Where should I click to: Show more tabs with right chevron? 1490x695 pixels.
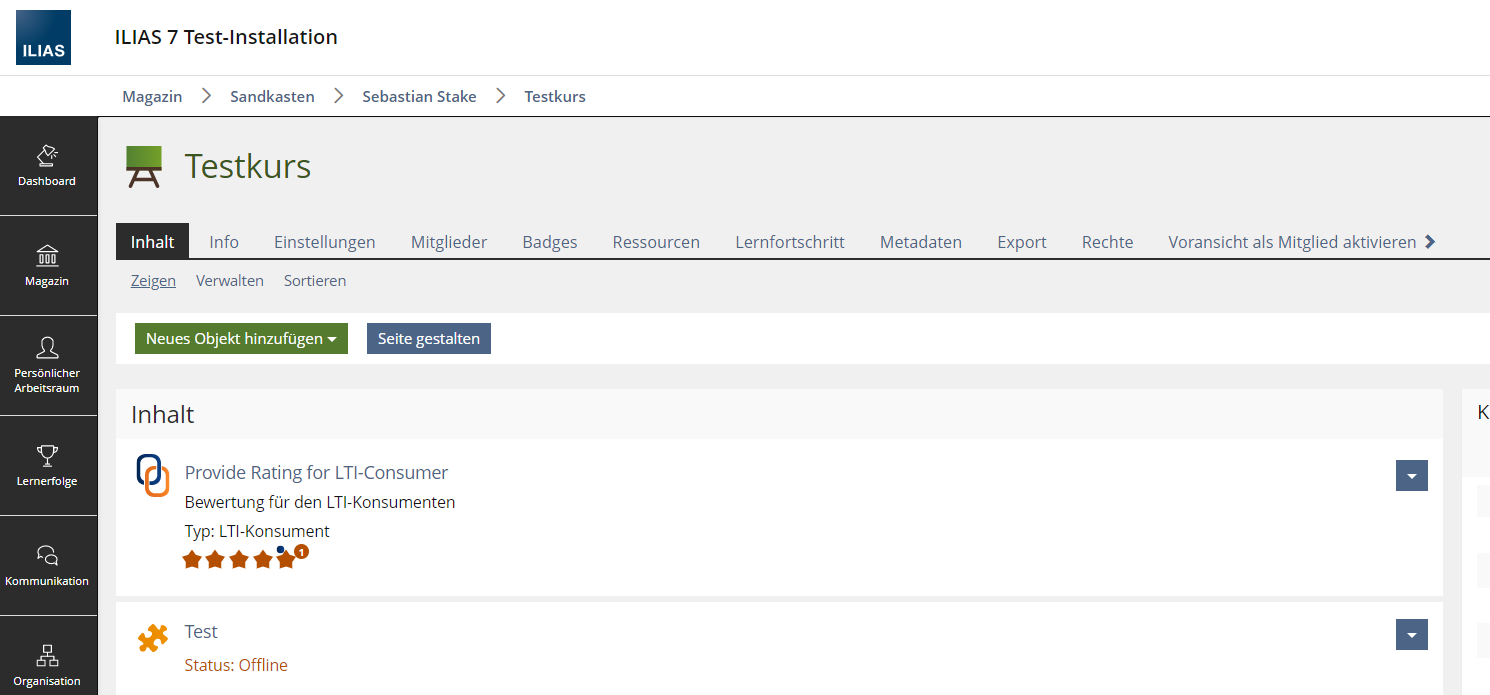click(1430, 242)
